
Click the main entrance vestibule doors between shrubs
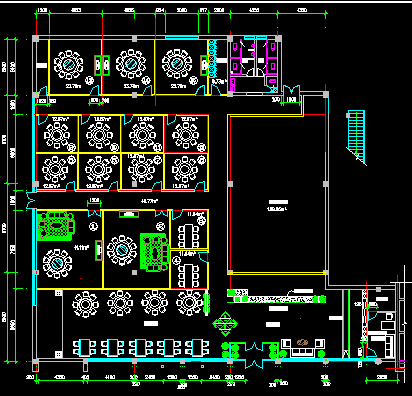tap(254, 355)
